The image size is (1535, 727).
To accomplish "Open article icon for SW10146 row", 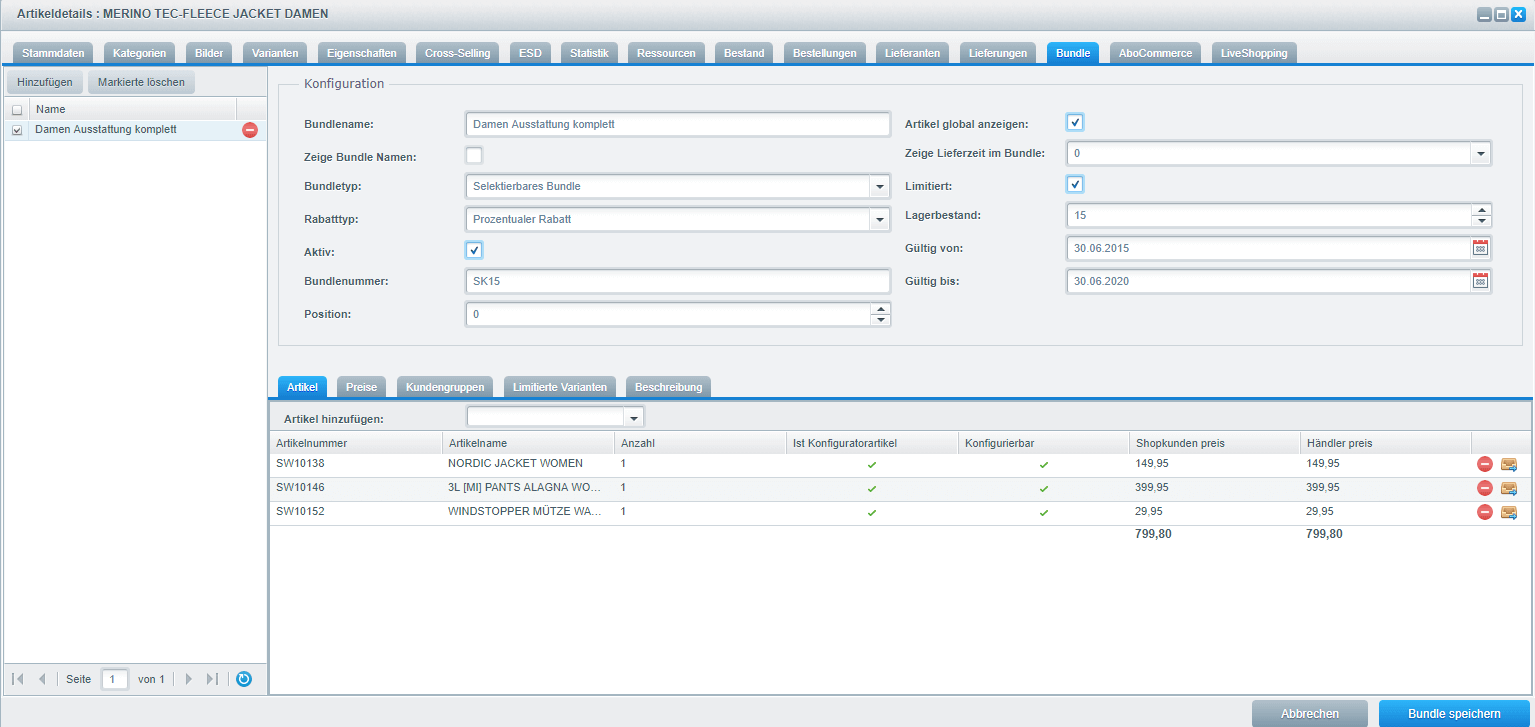I will click(x=1509, y=488).
